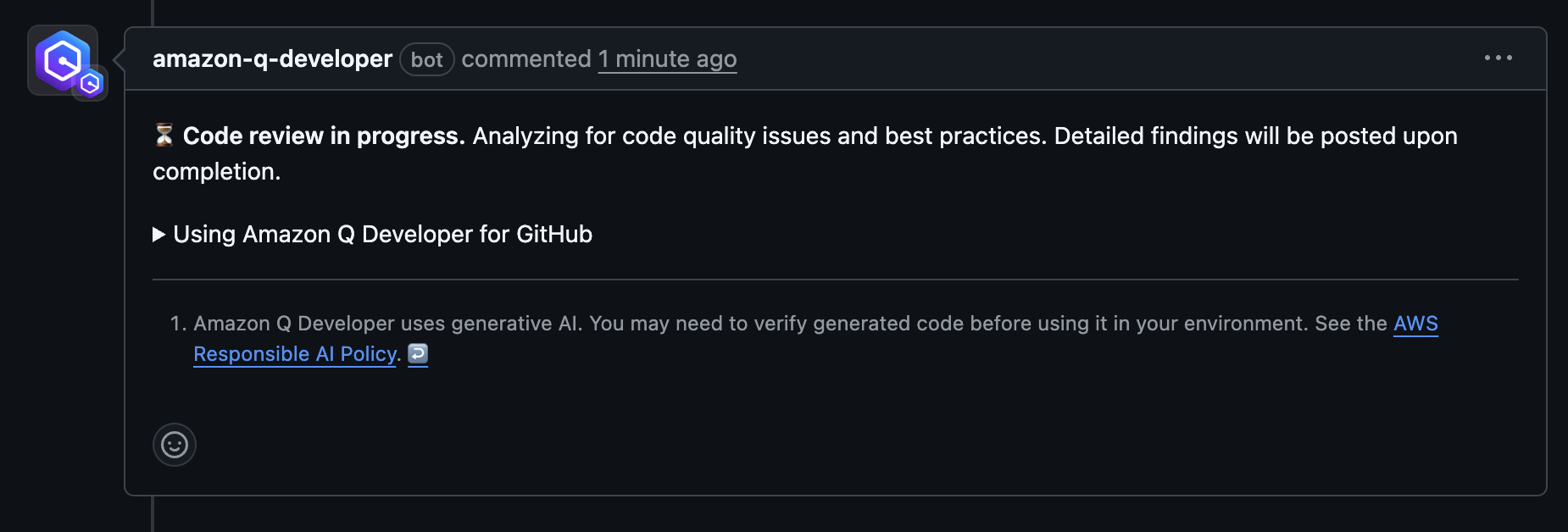Open the comment's three-dot options menu
Screen dimensions: 1568x532
click(x=1498, y=58)
